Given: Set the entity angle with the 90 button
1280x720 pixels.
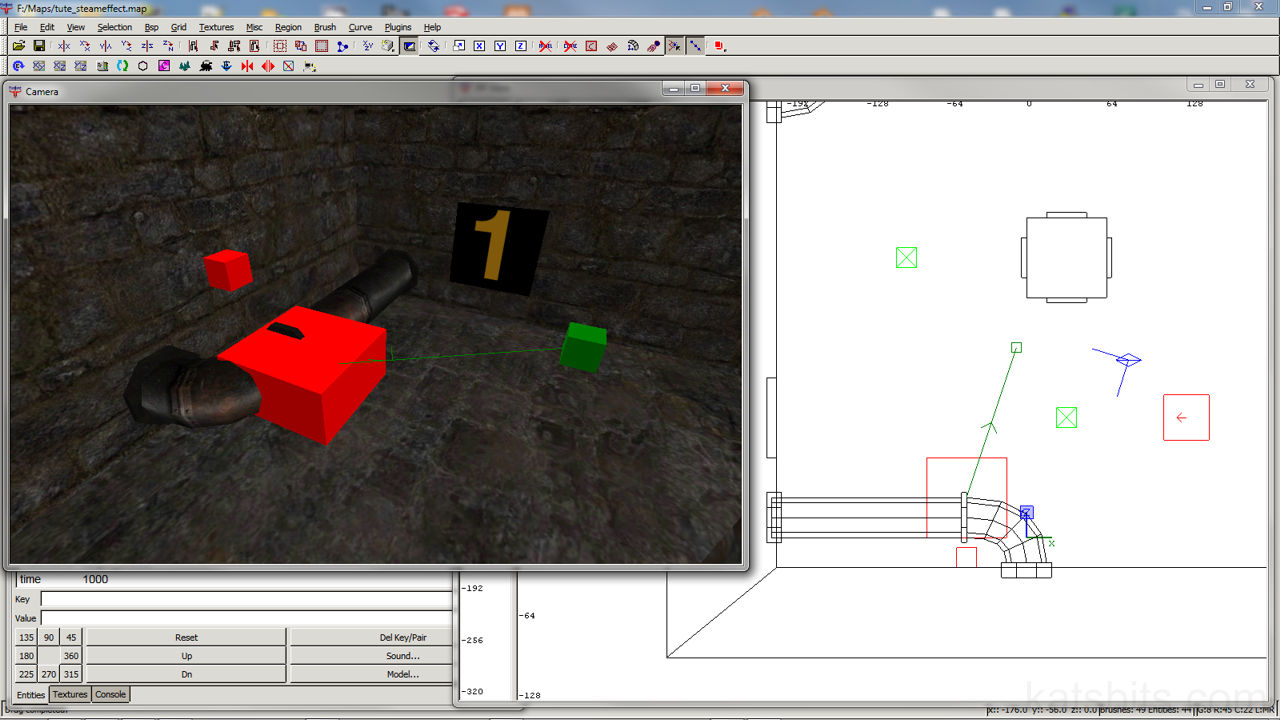Looking at the screenshot, I should (48, 637).
